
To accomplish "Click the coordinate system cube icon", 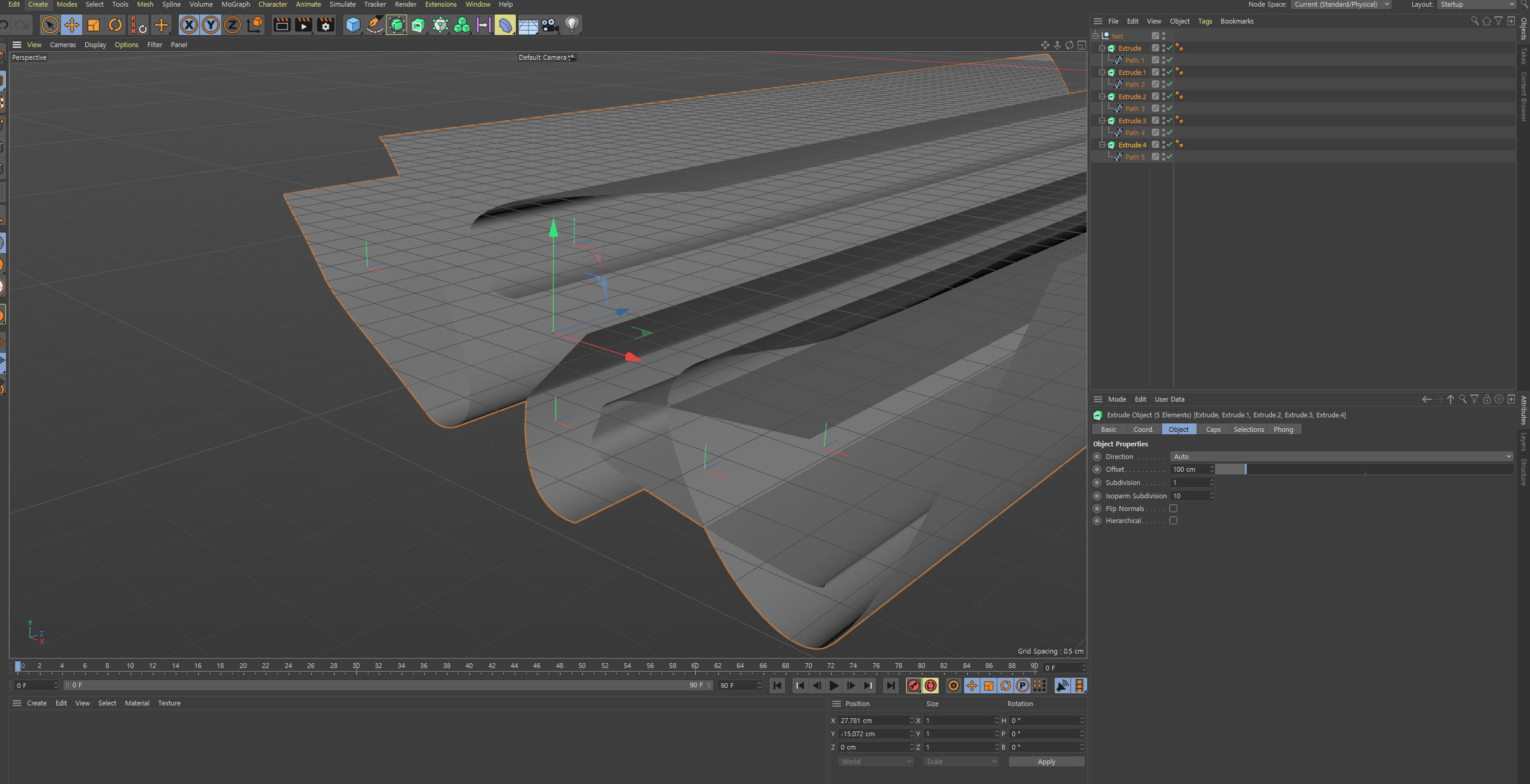I will pyautogui.click(x=255, y=25).
